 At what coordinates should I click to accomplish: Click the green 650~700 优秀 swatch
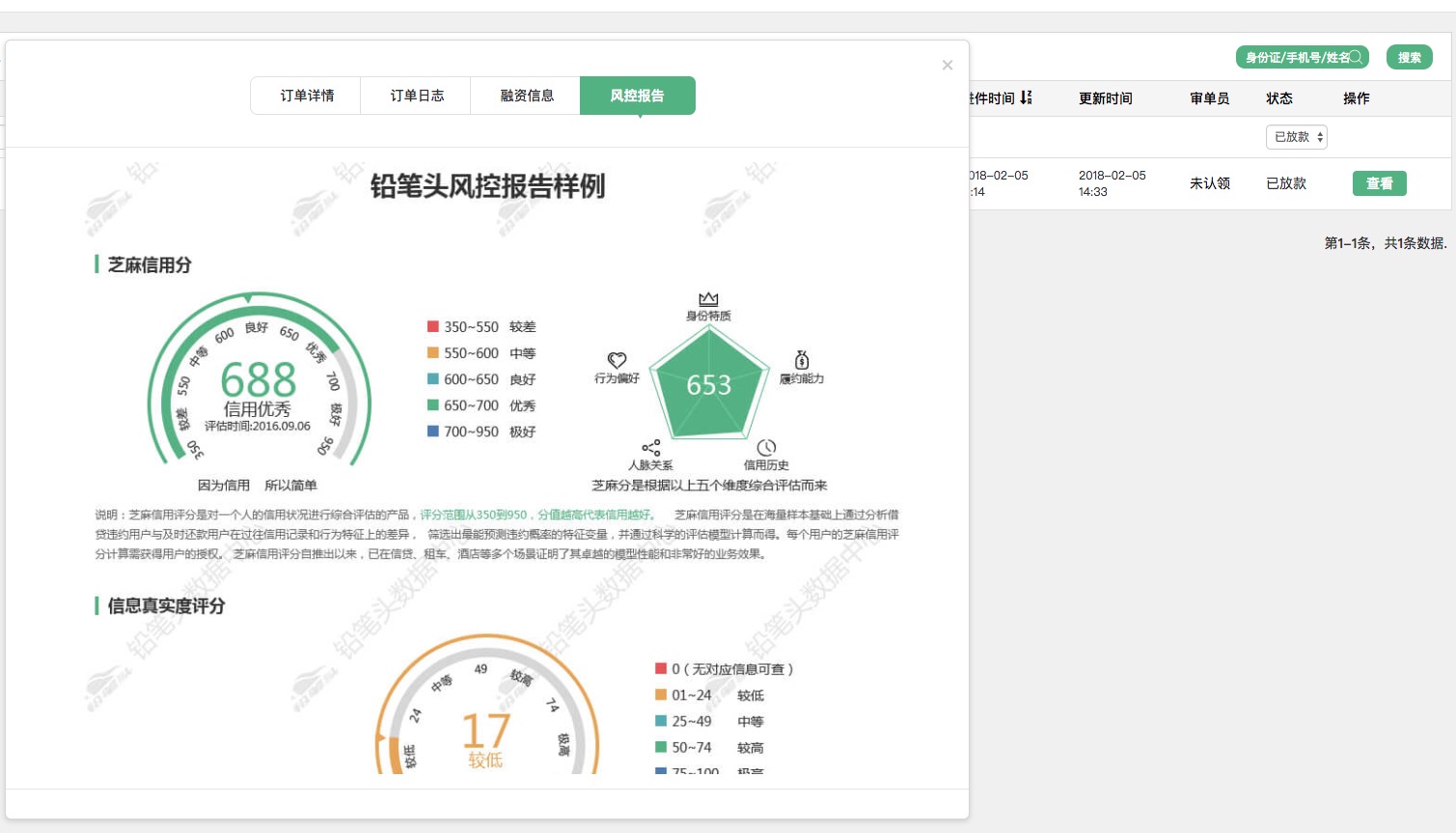coord(433,405)
